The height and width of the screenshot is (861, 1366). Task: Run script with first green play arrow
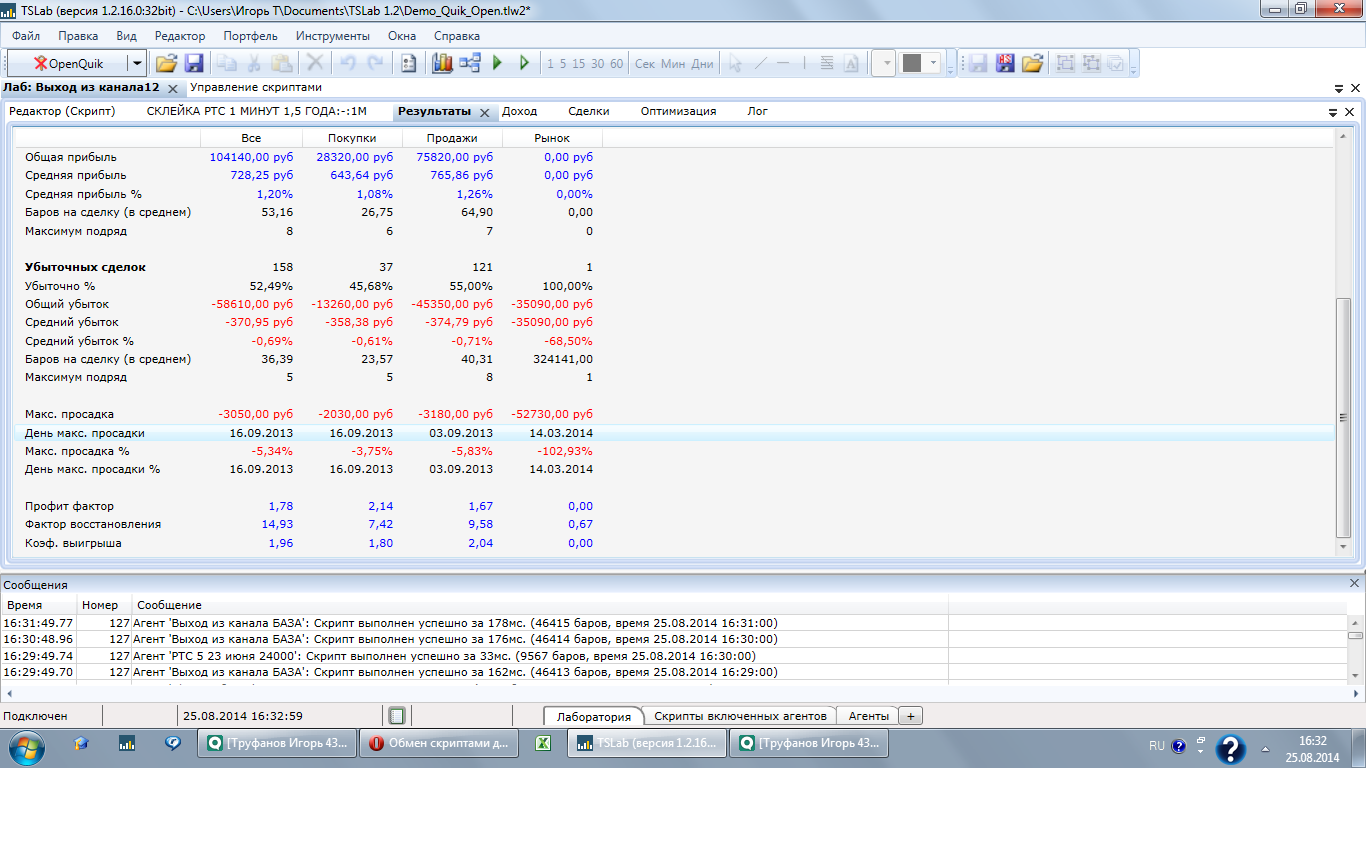click(498, 63)
